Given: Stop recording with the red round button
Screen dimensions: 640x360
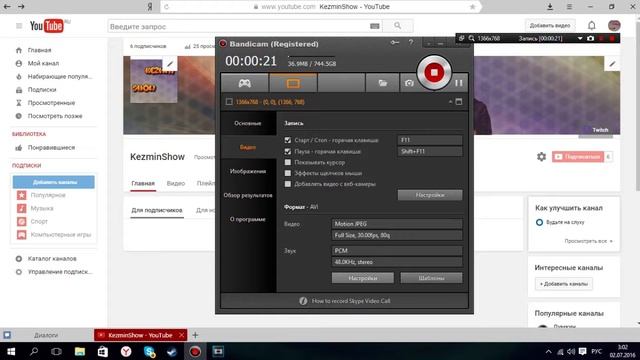Looking at the screenshot, I should tap(434, 73).
